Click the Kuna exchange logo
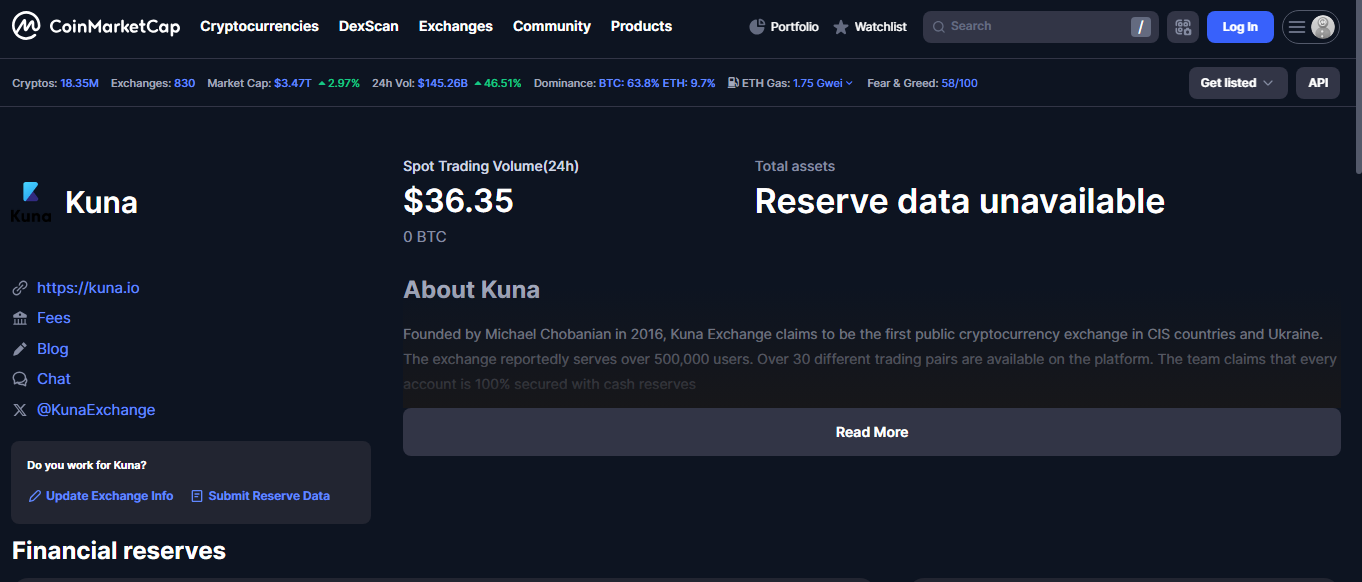 [x=31, y=202]
